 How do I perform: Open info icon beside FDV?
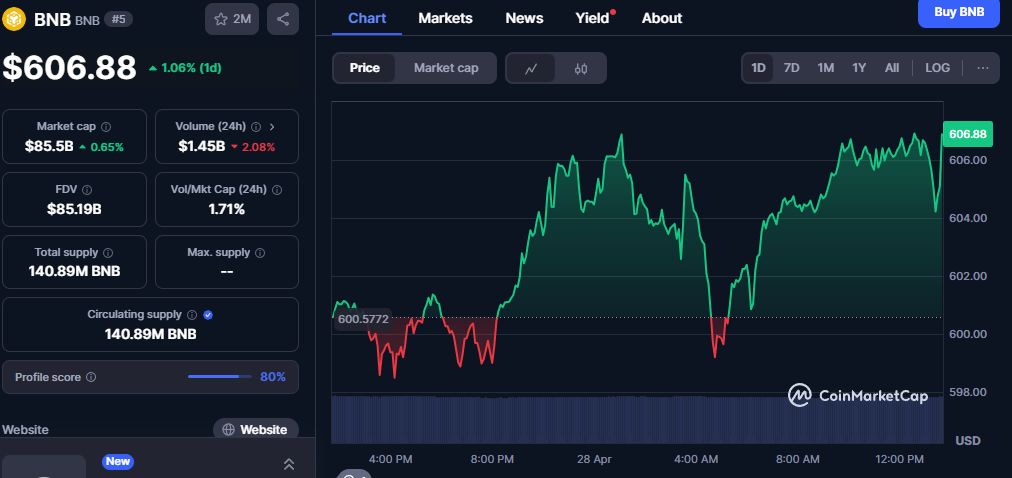tap(87, 190)
